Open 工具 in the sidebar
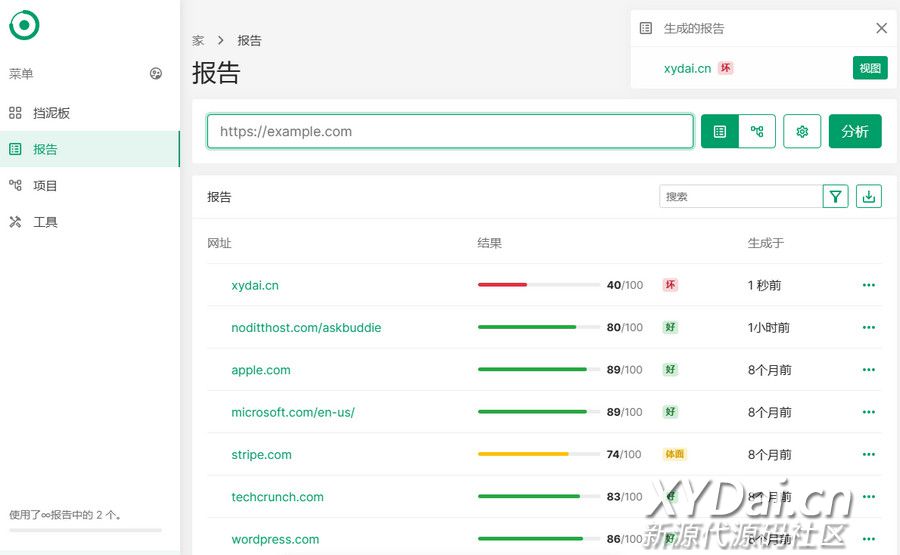 45,222
